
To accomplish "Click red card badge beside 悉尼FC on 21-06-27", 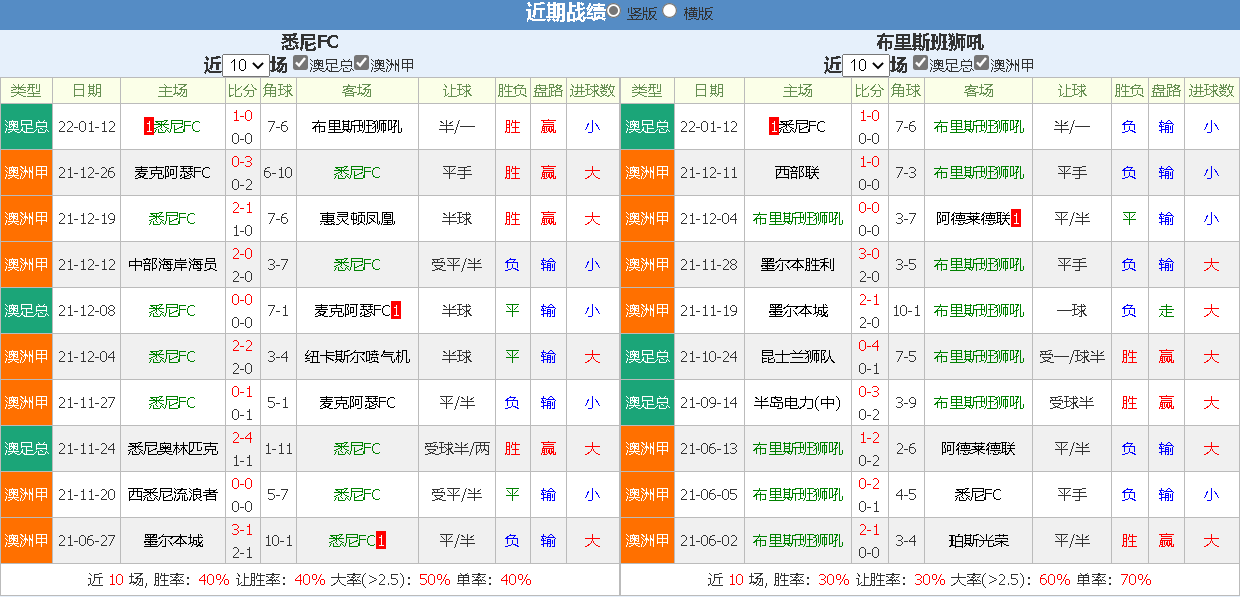I will point(381,541).
